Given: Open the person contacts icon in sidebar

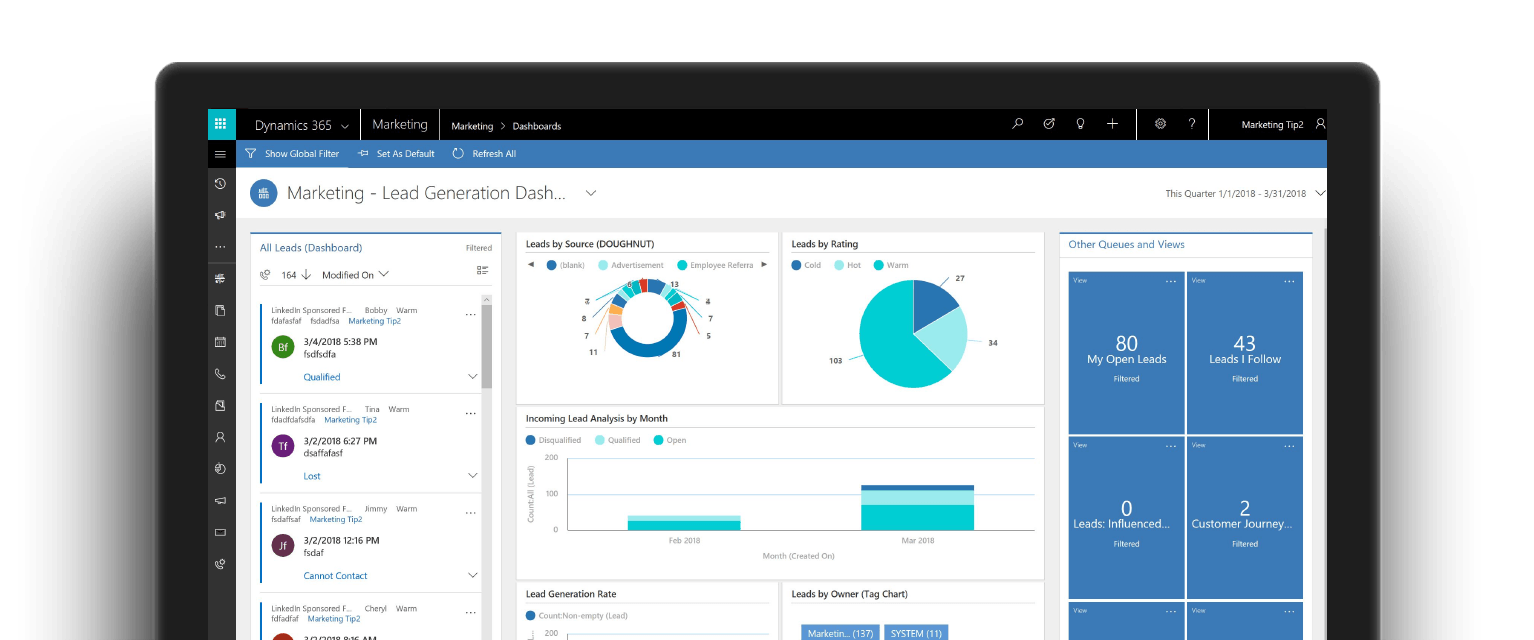Looking at the screenshot, I should [x=220, y=437].
